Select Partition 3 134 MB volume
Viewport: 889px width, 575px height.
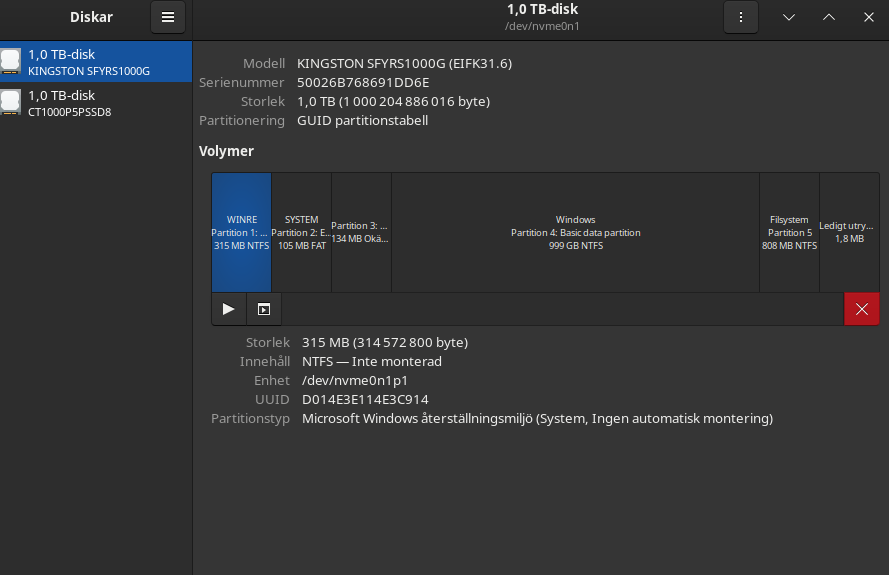click(x=362, y=232)
